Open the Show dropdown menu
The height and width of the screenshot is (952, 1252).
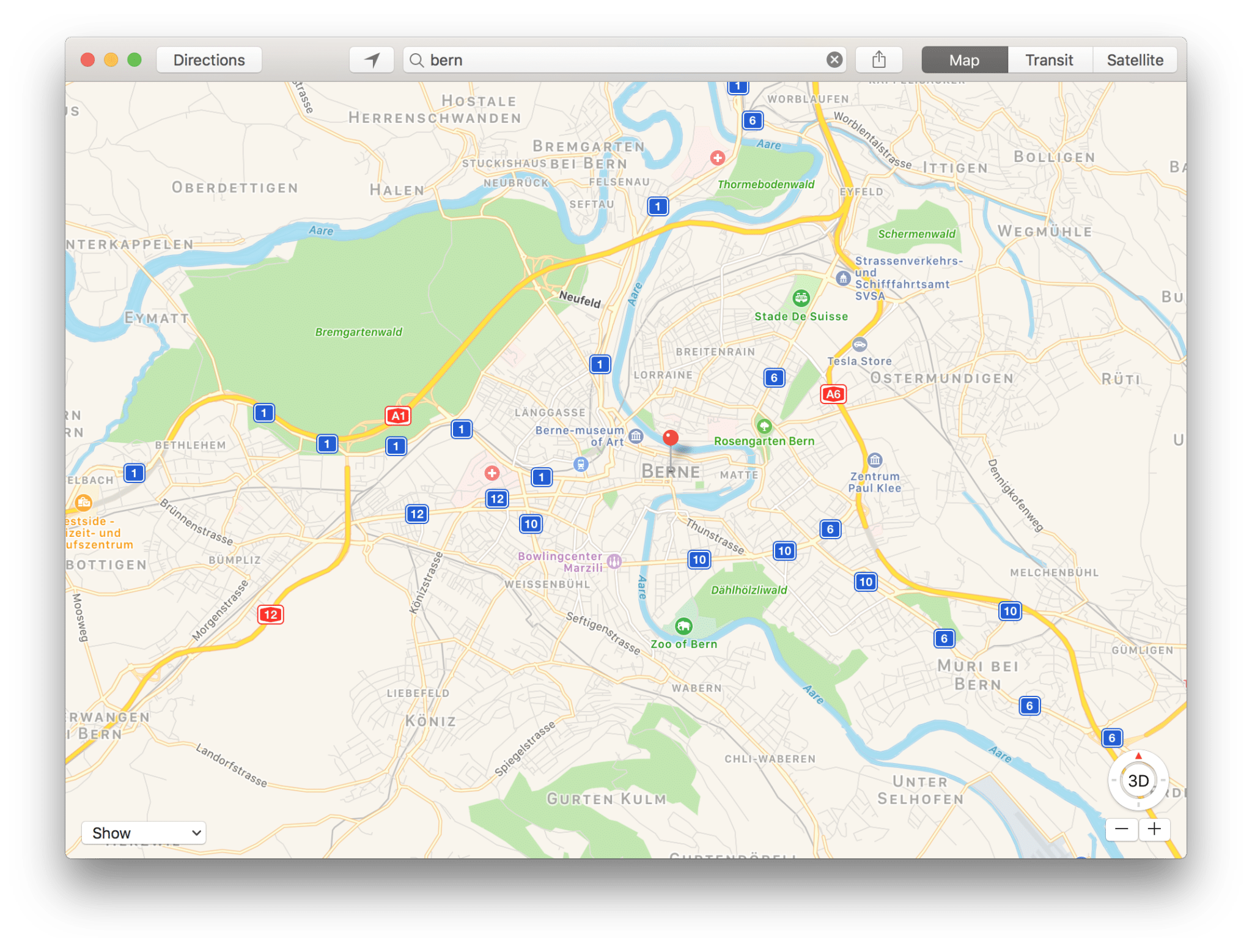[x=144, y=833]
